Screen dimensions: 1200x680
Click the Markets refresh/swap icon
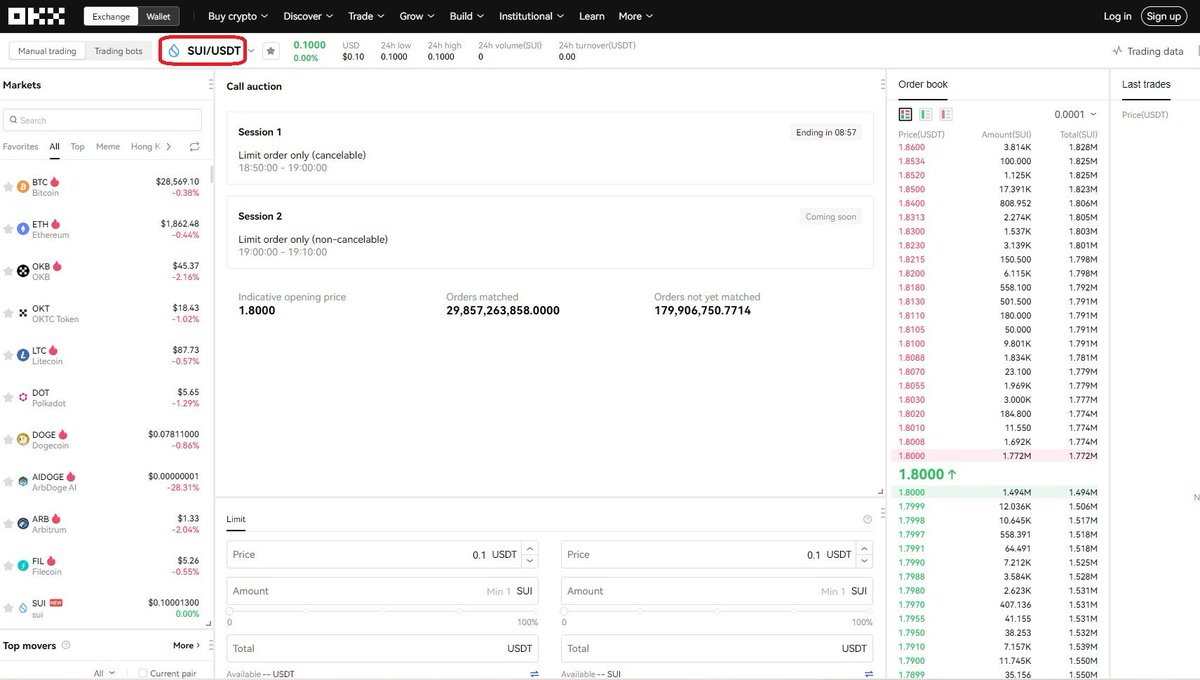[x=194, y=147]
